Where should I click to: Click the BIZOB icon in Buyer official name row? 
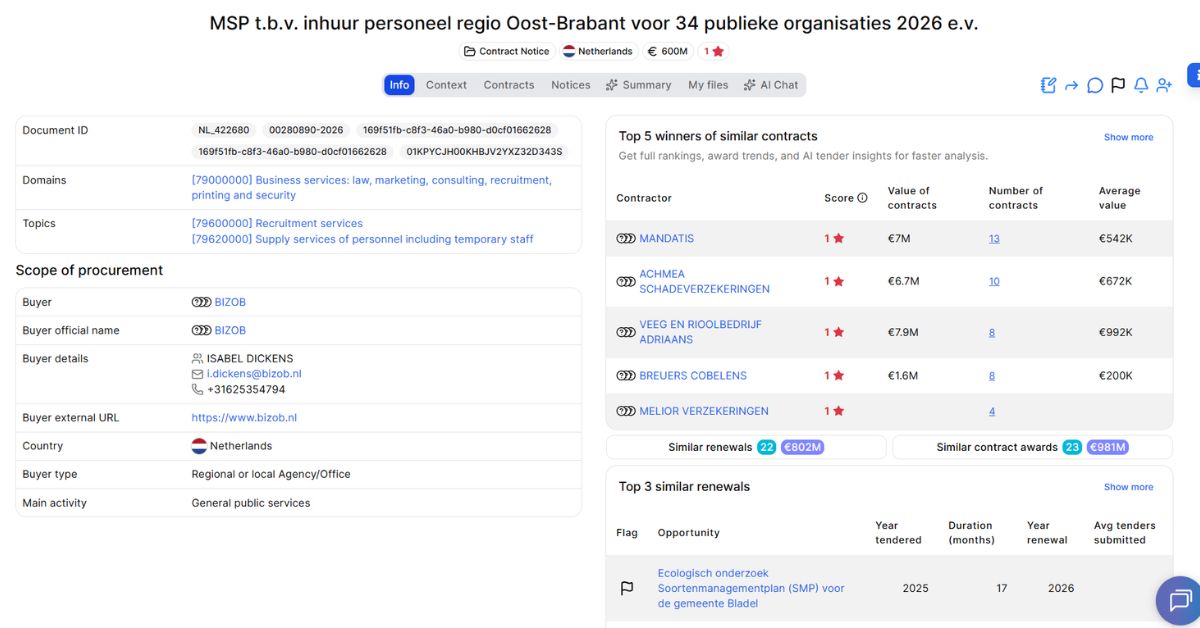click(x=201, y=330)
